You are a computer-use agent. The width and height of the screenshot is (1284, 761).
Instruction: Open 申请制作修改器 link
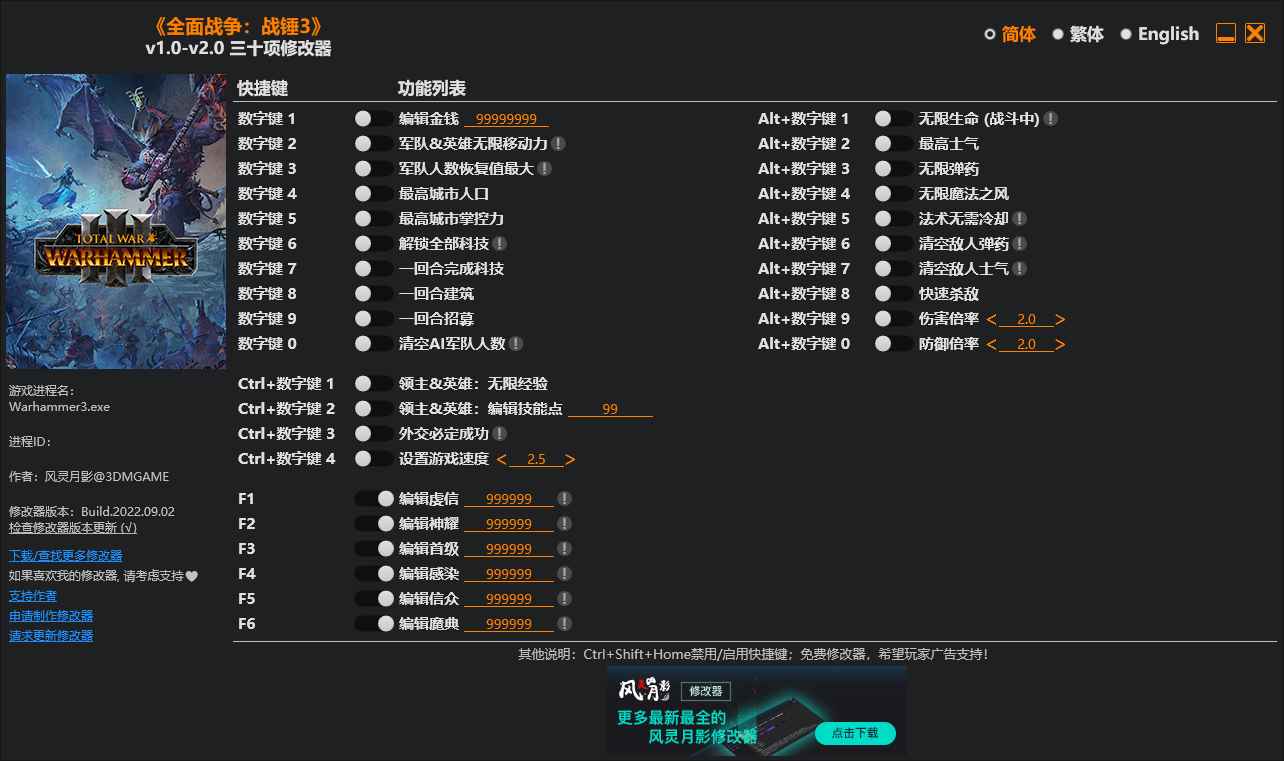pos(51,616)
